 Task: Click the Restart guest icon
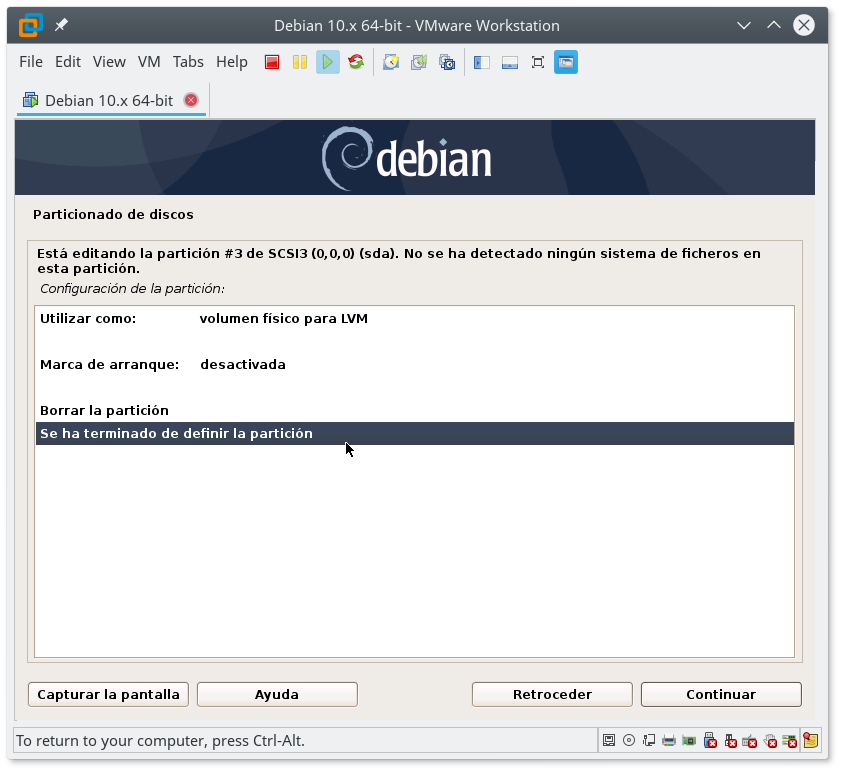(x=356, y=62)
